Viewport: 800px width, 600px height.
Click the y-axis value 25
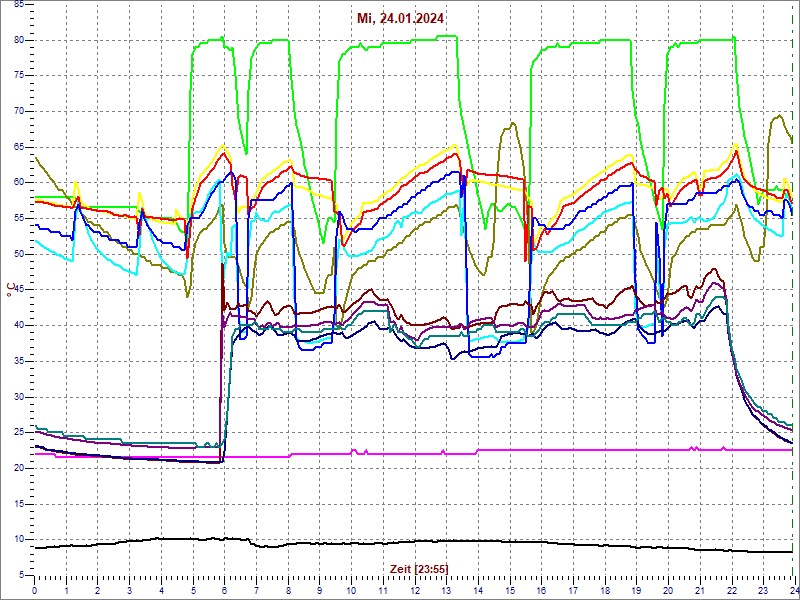pos(19,433)
